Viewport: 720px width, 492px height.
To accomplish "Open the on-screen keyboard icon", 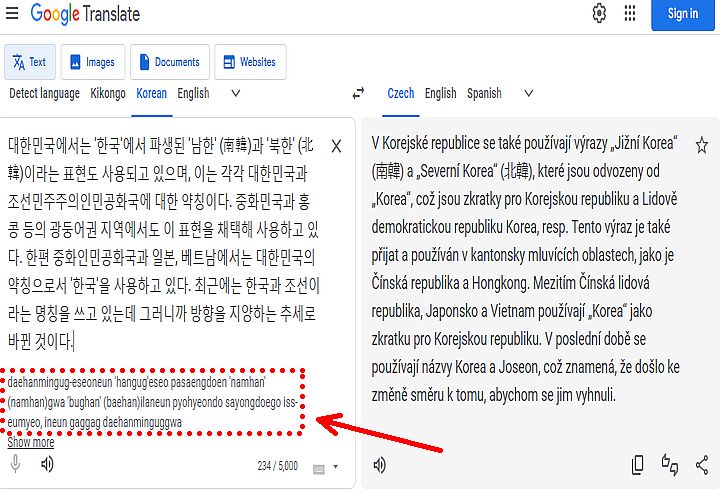I will [318, 469].
